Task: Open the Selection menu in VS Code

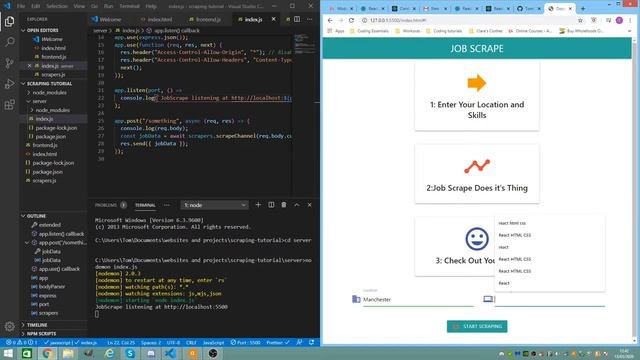Action: click(x=57, y=6)
